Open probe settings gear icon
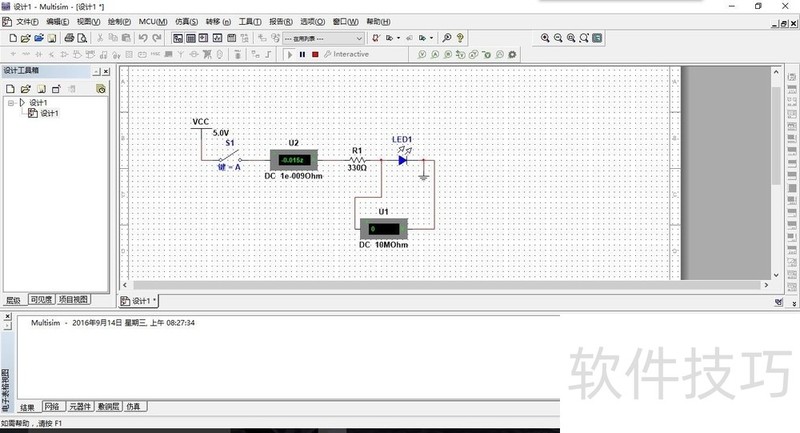This screenshot has height=433, width=800. [512, 54]
